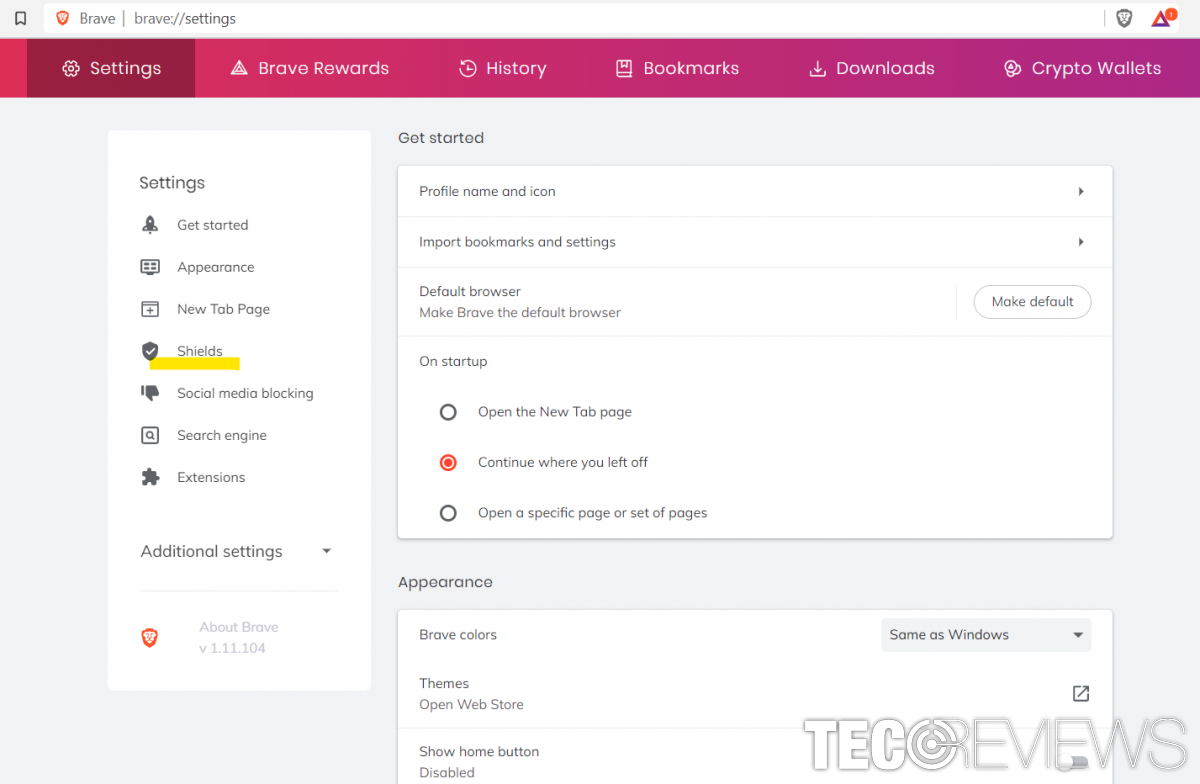Image resolution: width=1200 pixels, height=784 pixels.
Task: Expand Additional settings
Action: [x=326, y=551]
